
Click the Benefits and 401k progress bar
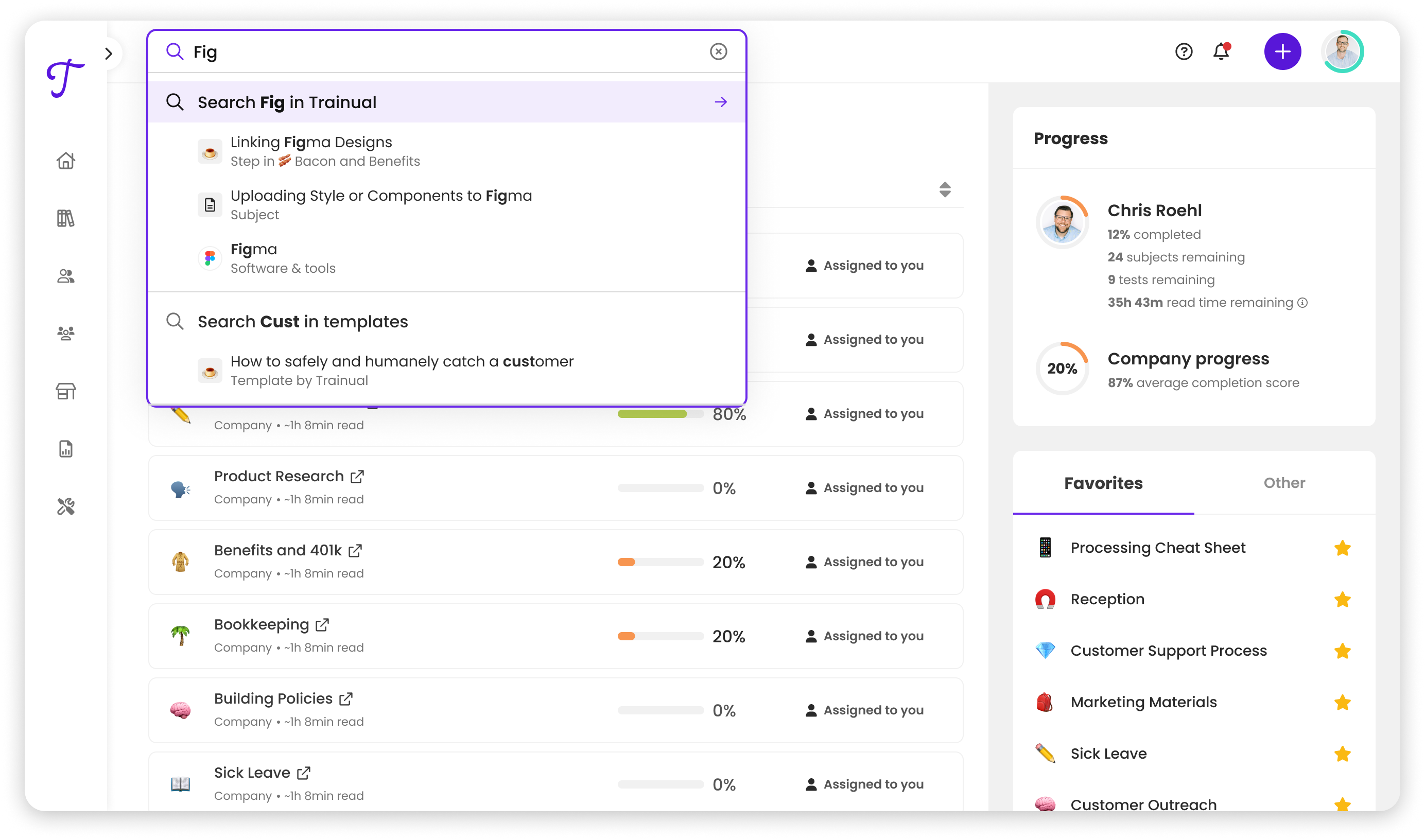(660, 562)
